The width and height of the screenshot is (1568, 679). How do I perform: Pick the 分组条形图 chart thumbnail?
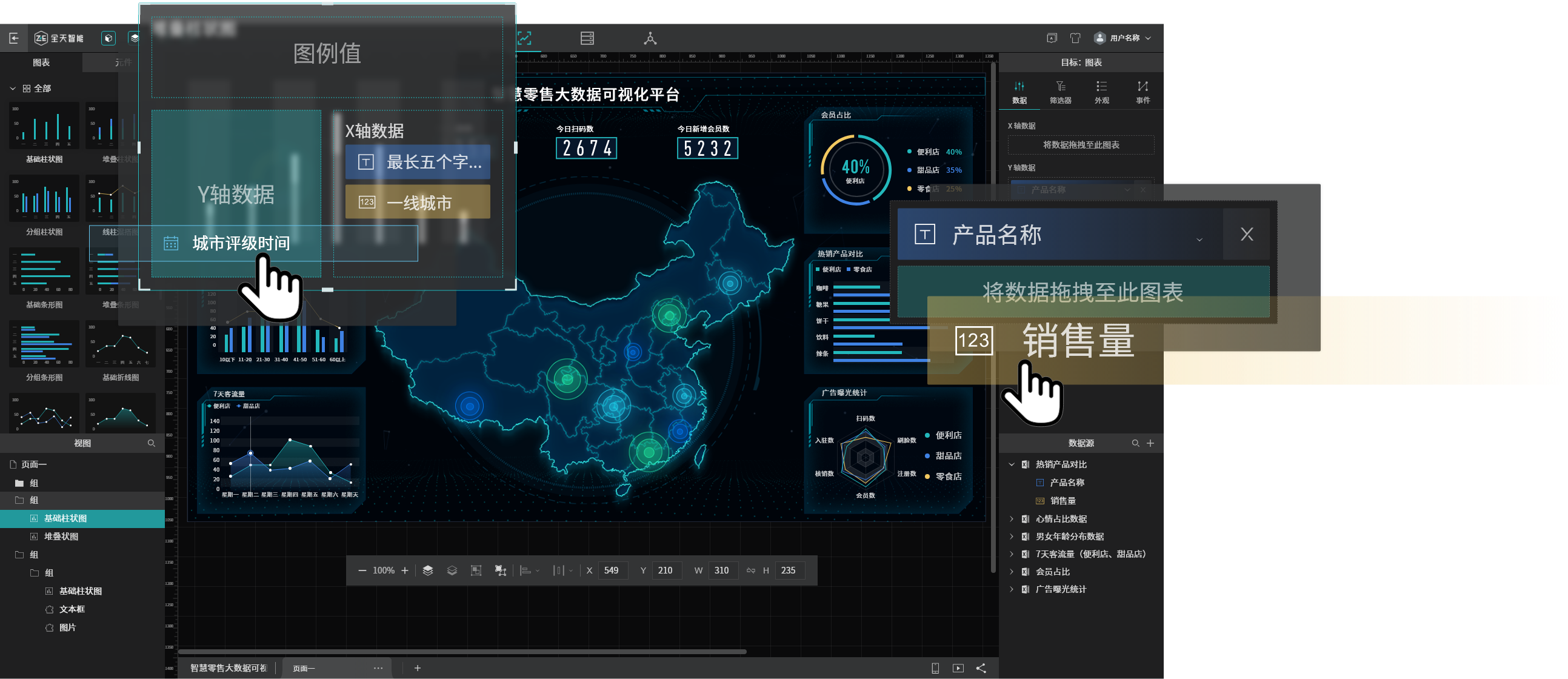pos(44,344)
